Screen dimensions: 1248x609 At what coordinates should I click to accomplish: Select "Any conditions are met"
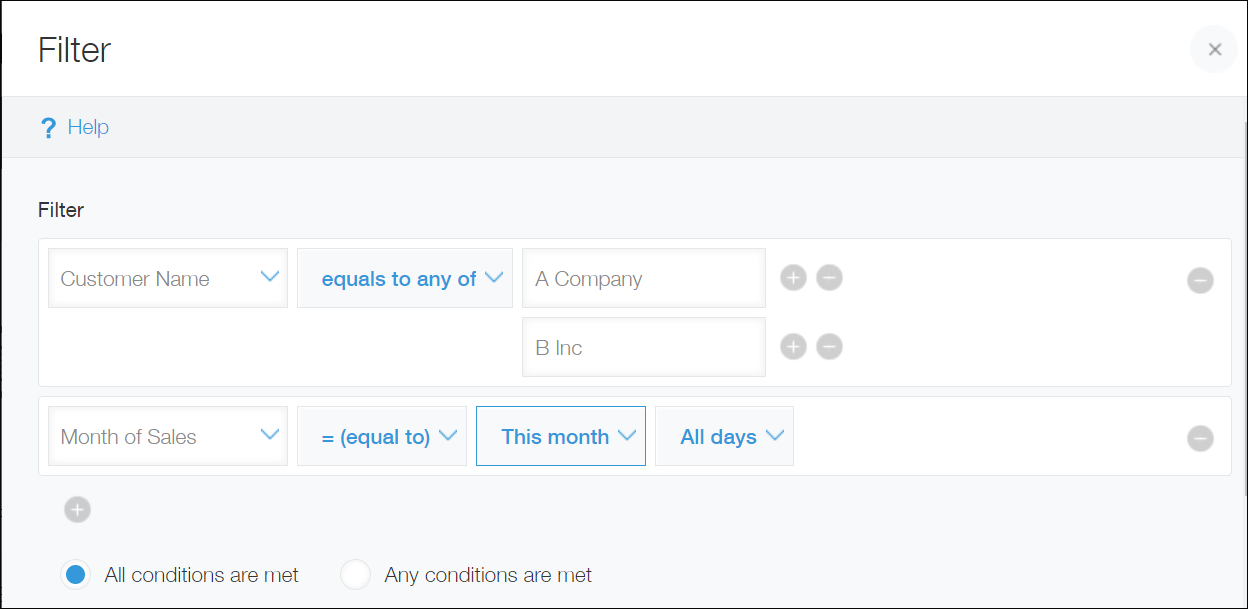tap(355, 574)
